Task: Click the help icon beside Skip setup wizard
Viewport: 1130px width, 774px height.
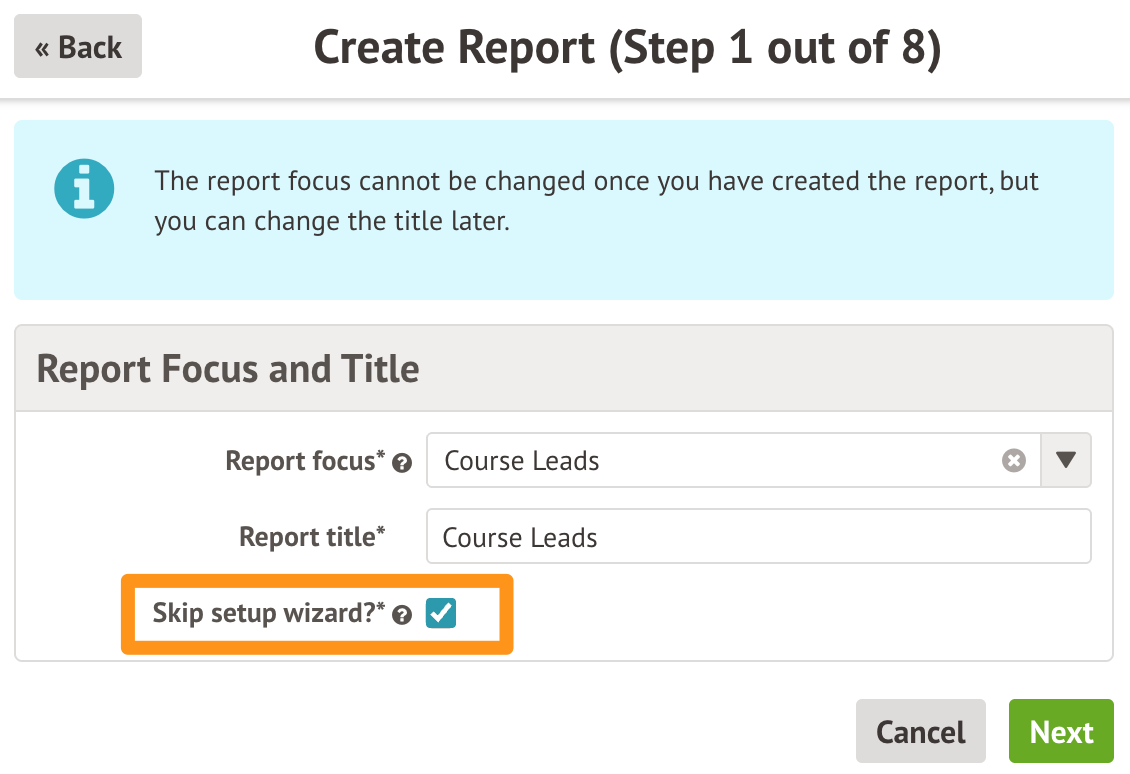Action: (x=402, y=616)
